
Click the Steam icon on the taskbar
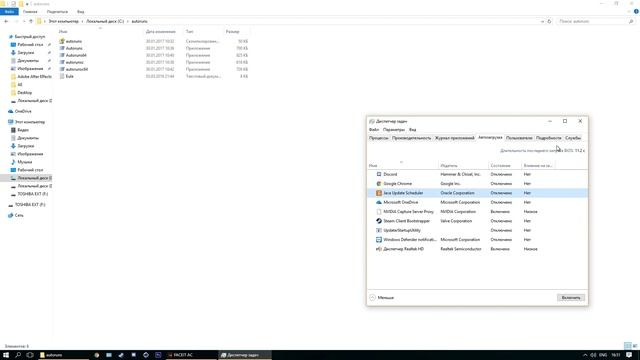coord(121,355)
